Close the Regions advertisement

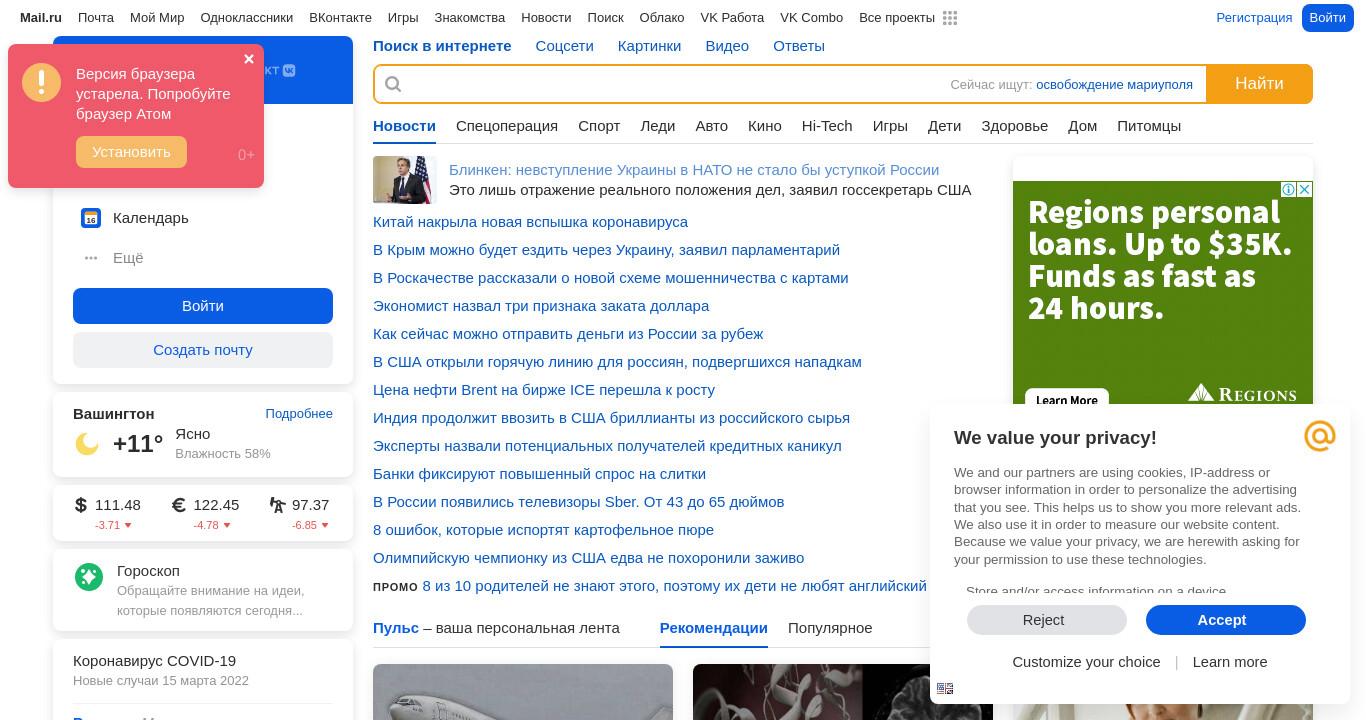tap(1305, 190)
